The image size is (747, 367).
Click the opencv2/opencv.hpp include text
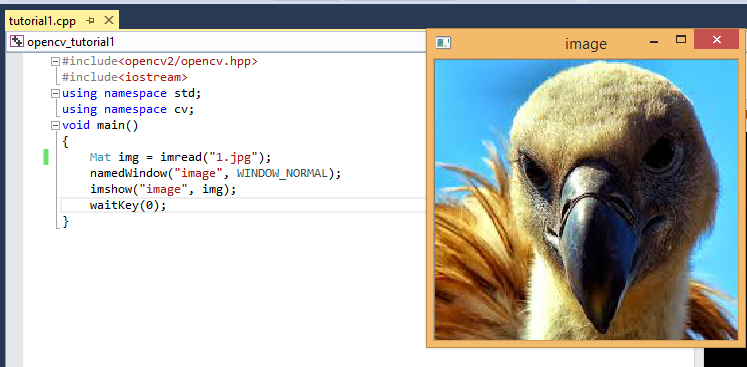188,61
